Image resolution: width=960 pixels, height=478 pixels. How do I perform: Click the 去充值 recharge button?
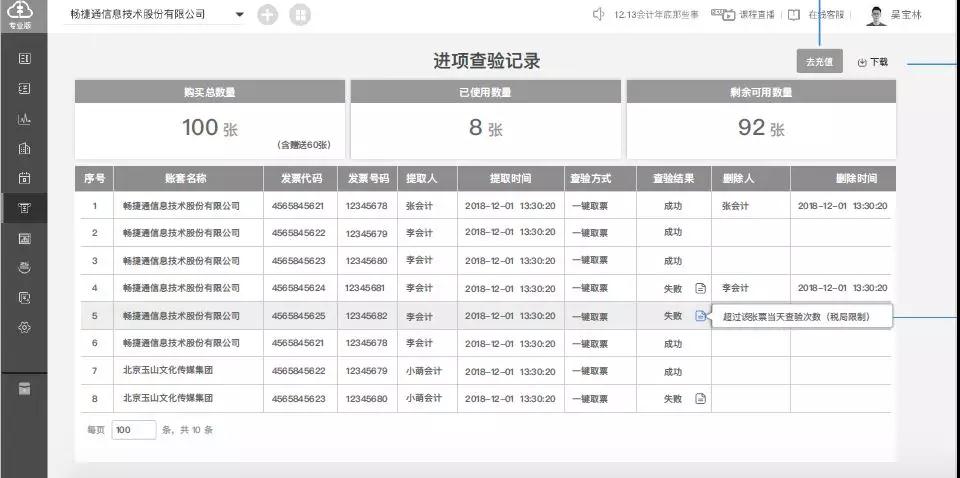(x=820, y=61)
